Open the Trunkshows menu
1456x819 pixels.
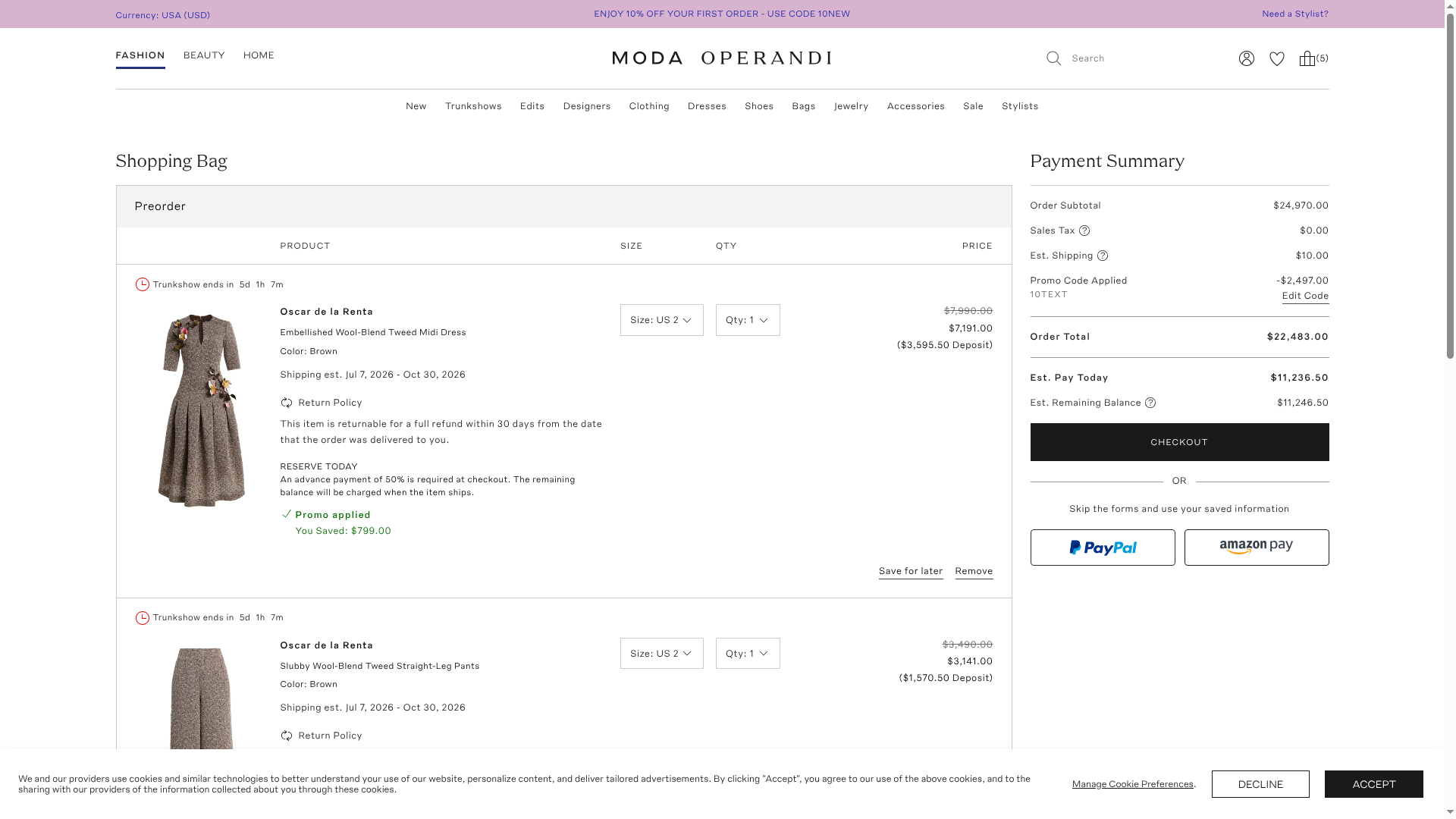point(473,106)
